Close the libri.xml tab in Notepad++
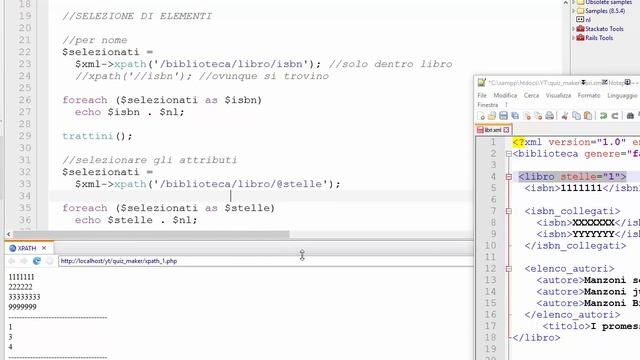 click(x=506, y=130)
